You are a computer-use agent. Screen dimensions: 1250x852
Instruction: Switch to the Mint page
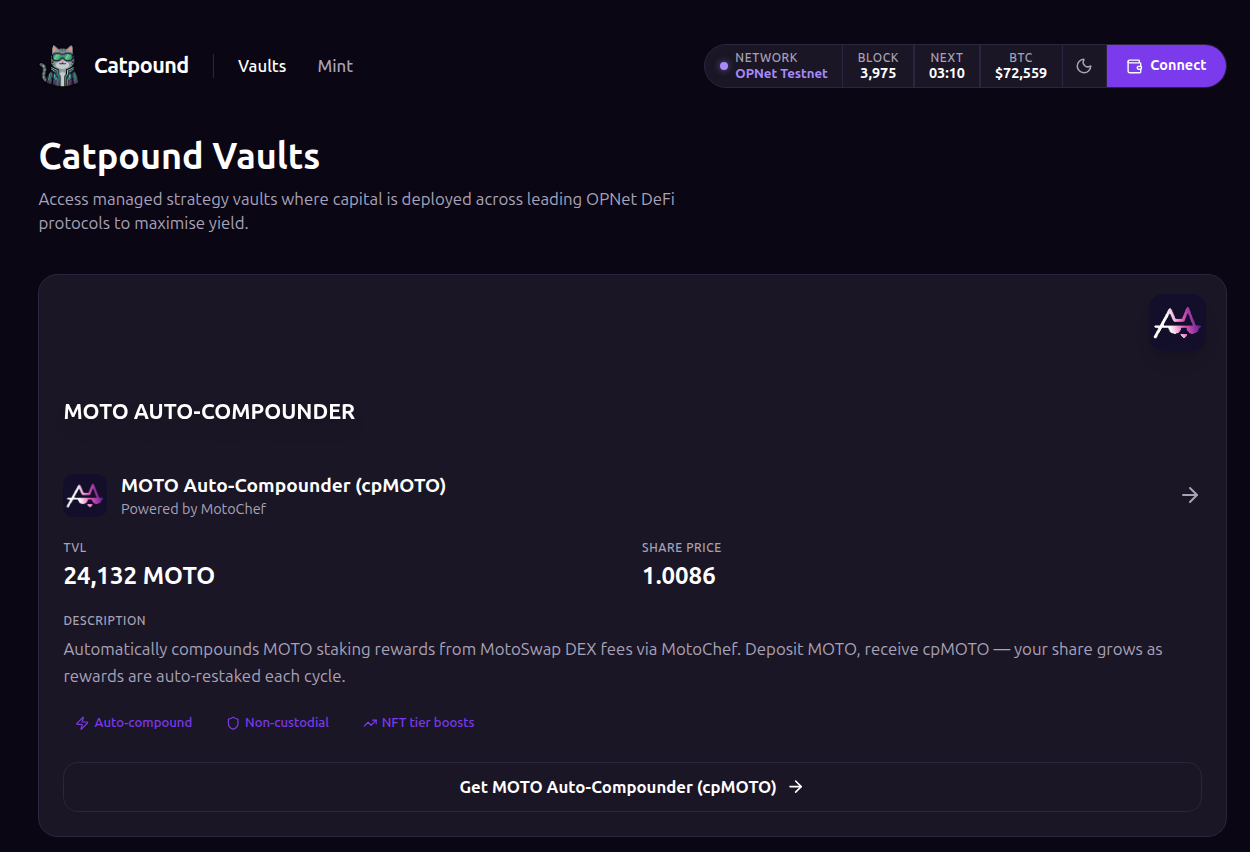(x=335, y=66)
